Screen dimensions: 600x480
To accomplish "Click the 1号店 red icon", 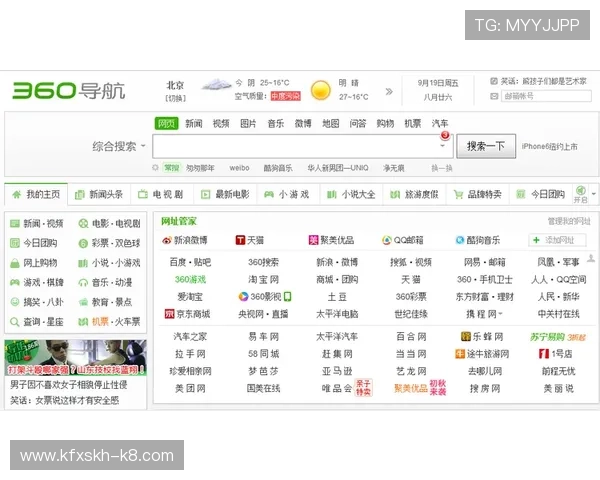I will [x=544, y=354].
